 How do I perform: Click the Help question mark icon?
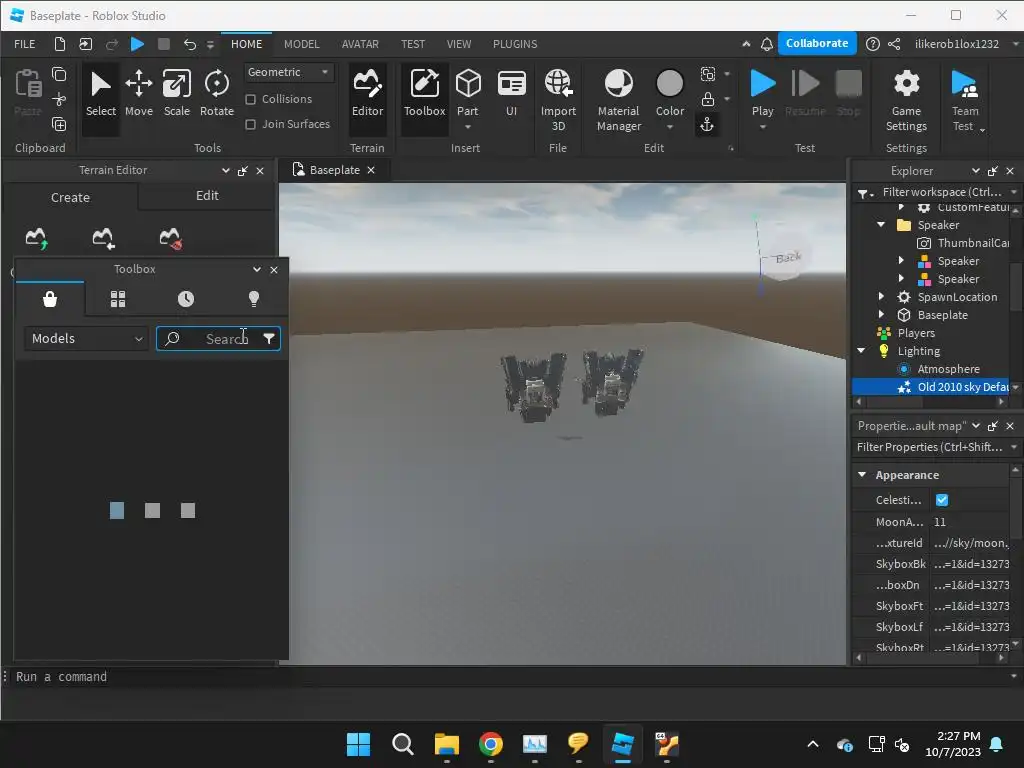pos(872,44)
